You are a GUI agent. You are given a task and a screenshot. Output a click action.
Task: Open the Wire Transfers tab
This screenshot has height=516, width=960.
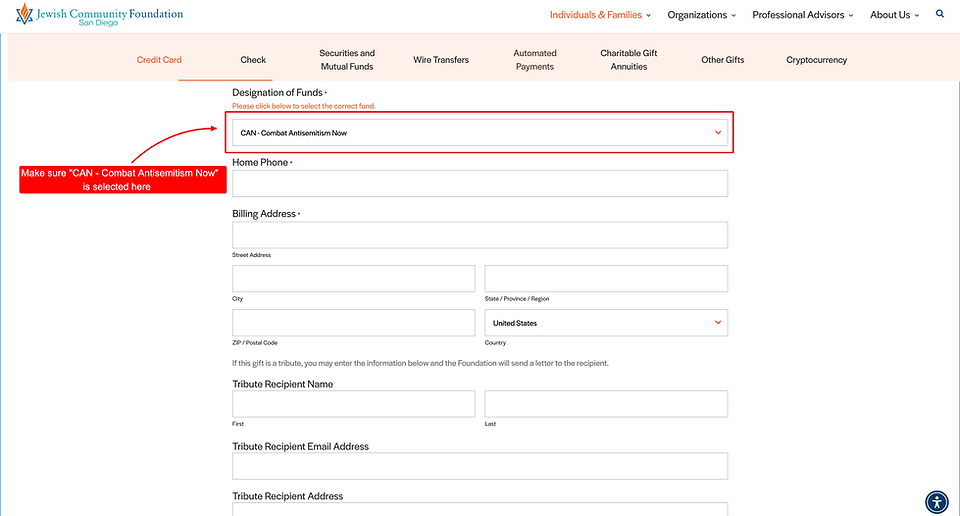pyautogui.click(x=441, y=60)
